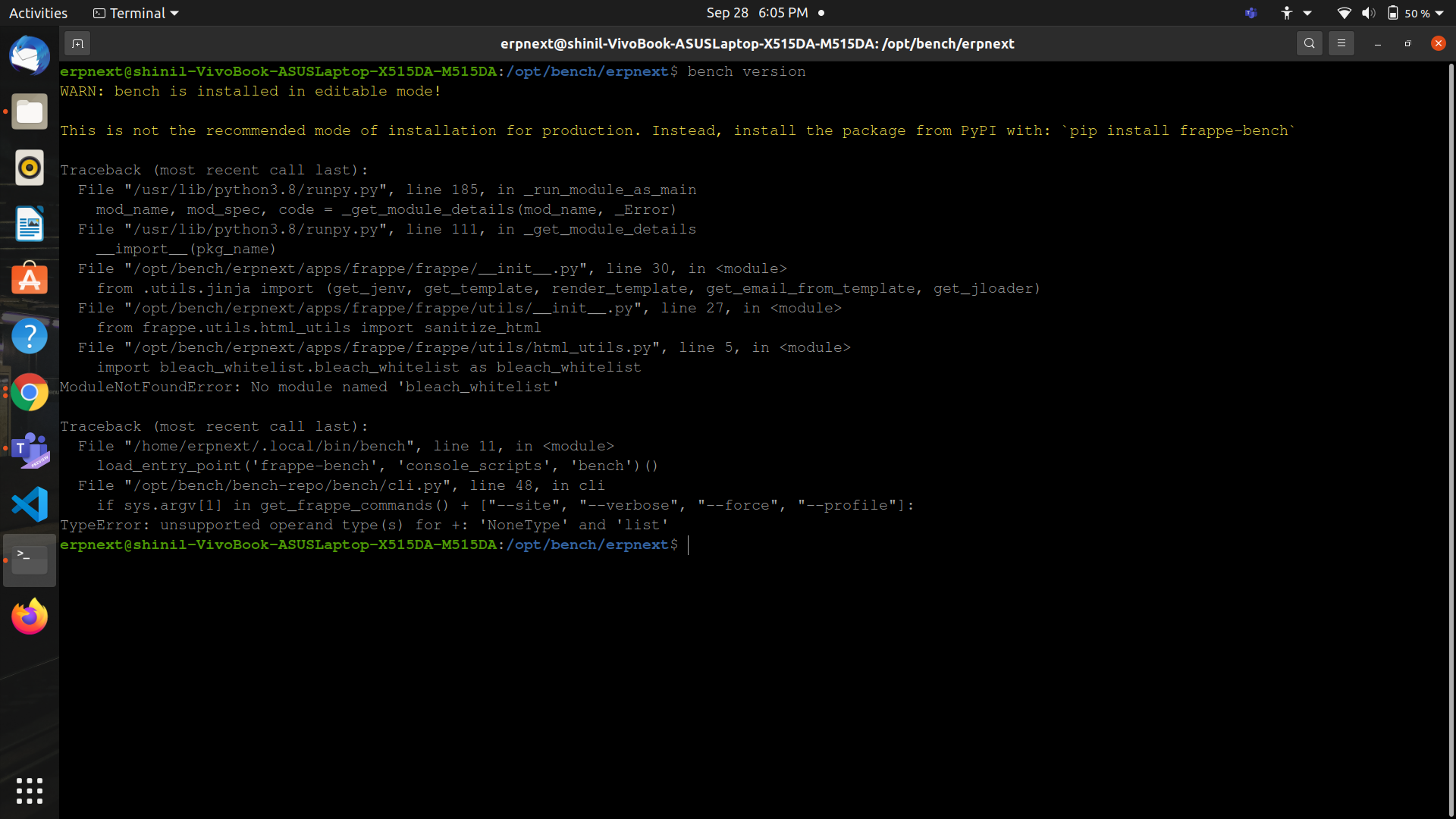
Task: Launch Visual Studio Code from dock
Action: pos(30,504)
